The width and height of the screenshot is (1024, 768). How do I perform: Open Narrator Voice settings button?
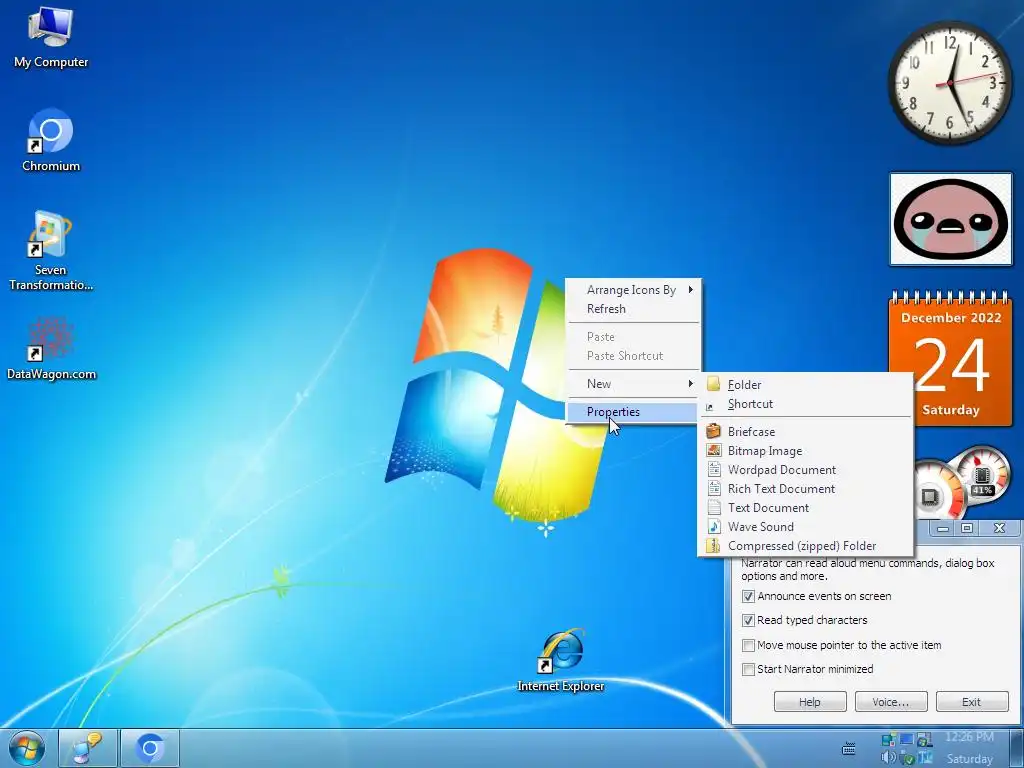(891, 702)
